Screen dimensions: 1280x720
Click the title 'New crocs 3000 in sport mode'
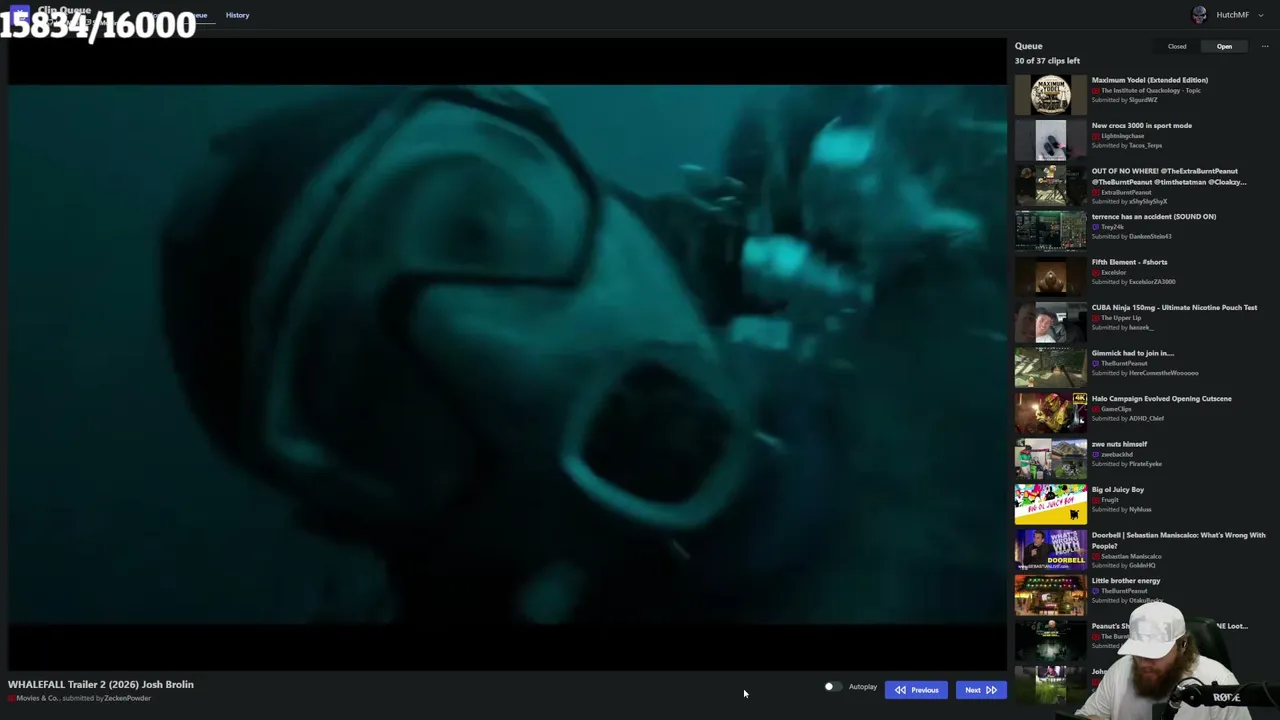[1142, 126]
